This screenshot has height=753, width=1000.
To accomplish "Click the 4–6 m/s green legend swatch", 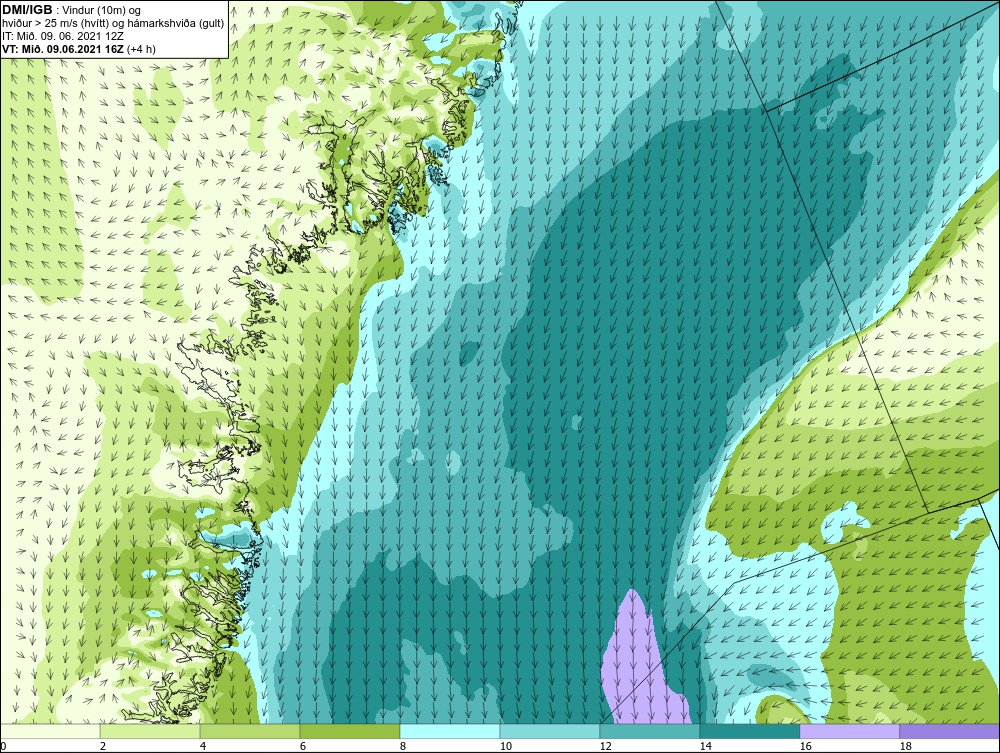I will (250, 731).
